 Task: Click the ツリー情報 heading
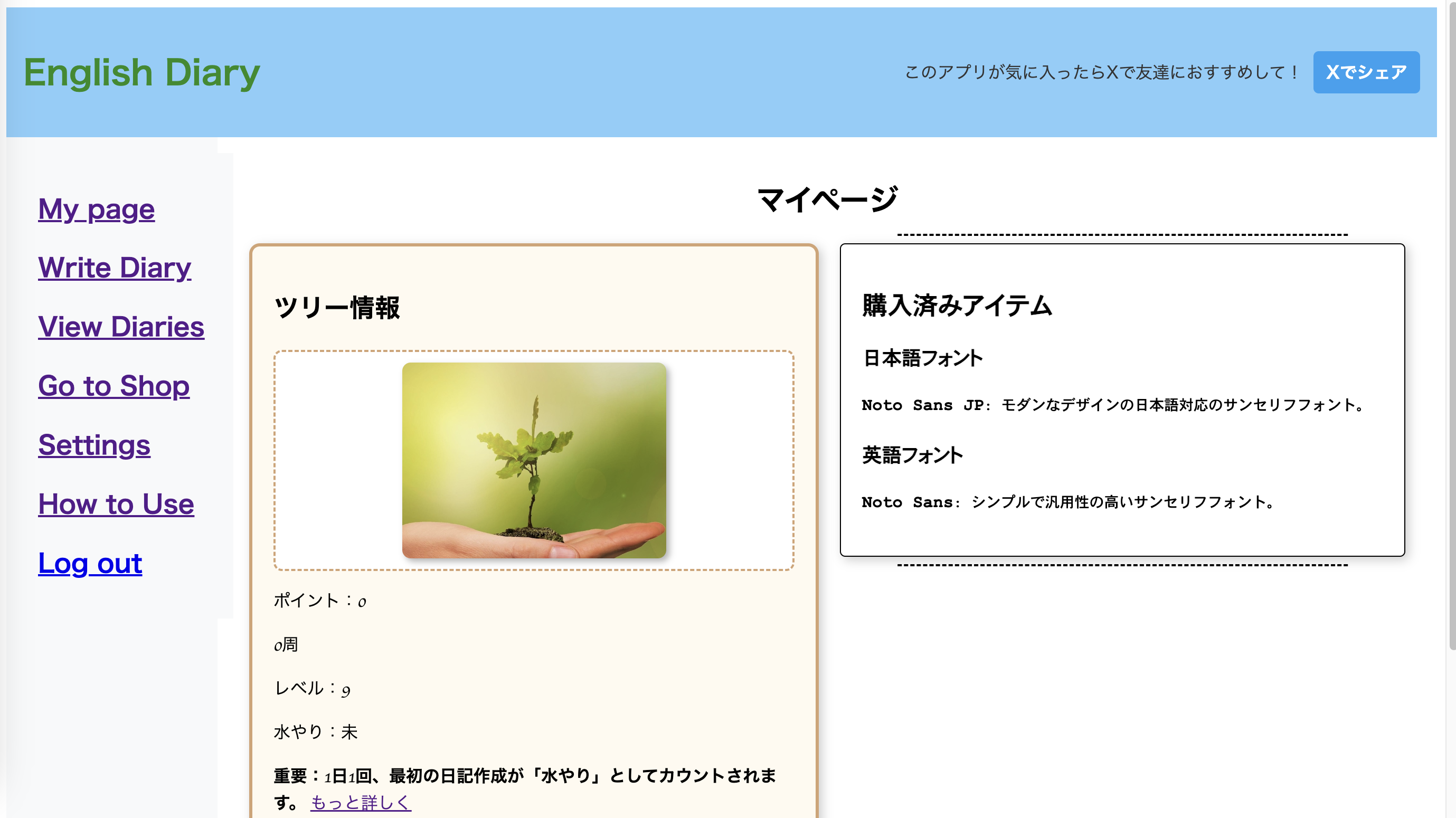337,308
